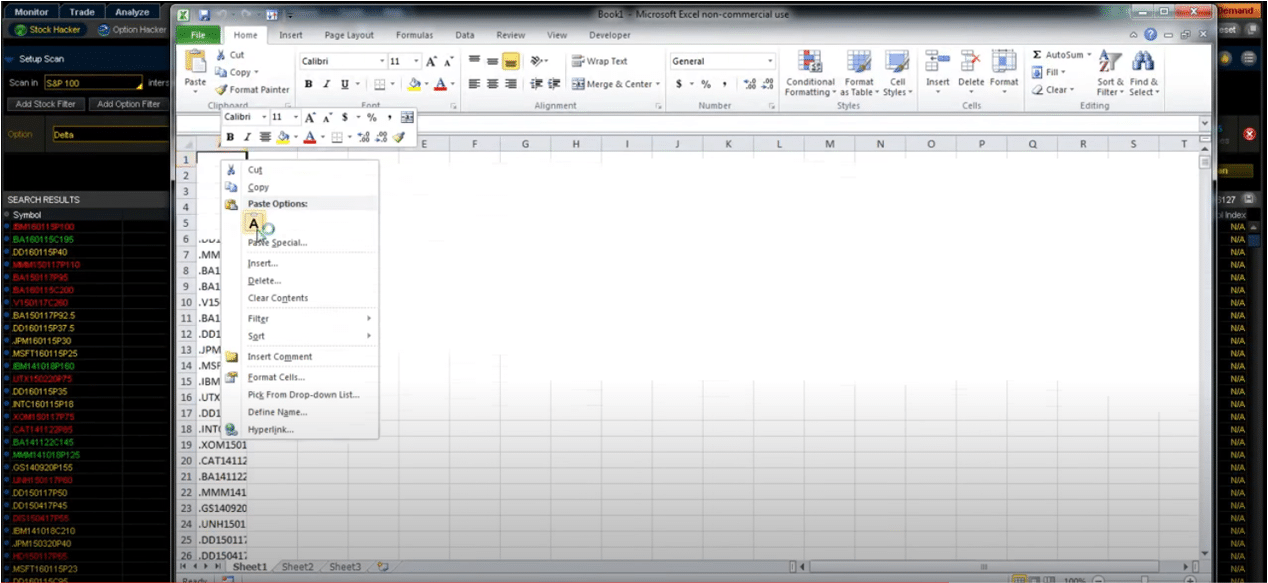
Task: Click the ribbon Percent Style icon
Action: coord(705,84)
